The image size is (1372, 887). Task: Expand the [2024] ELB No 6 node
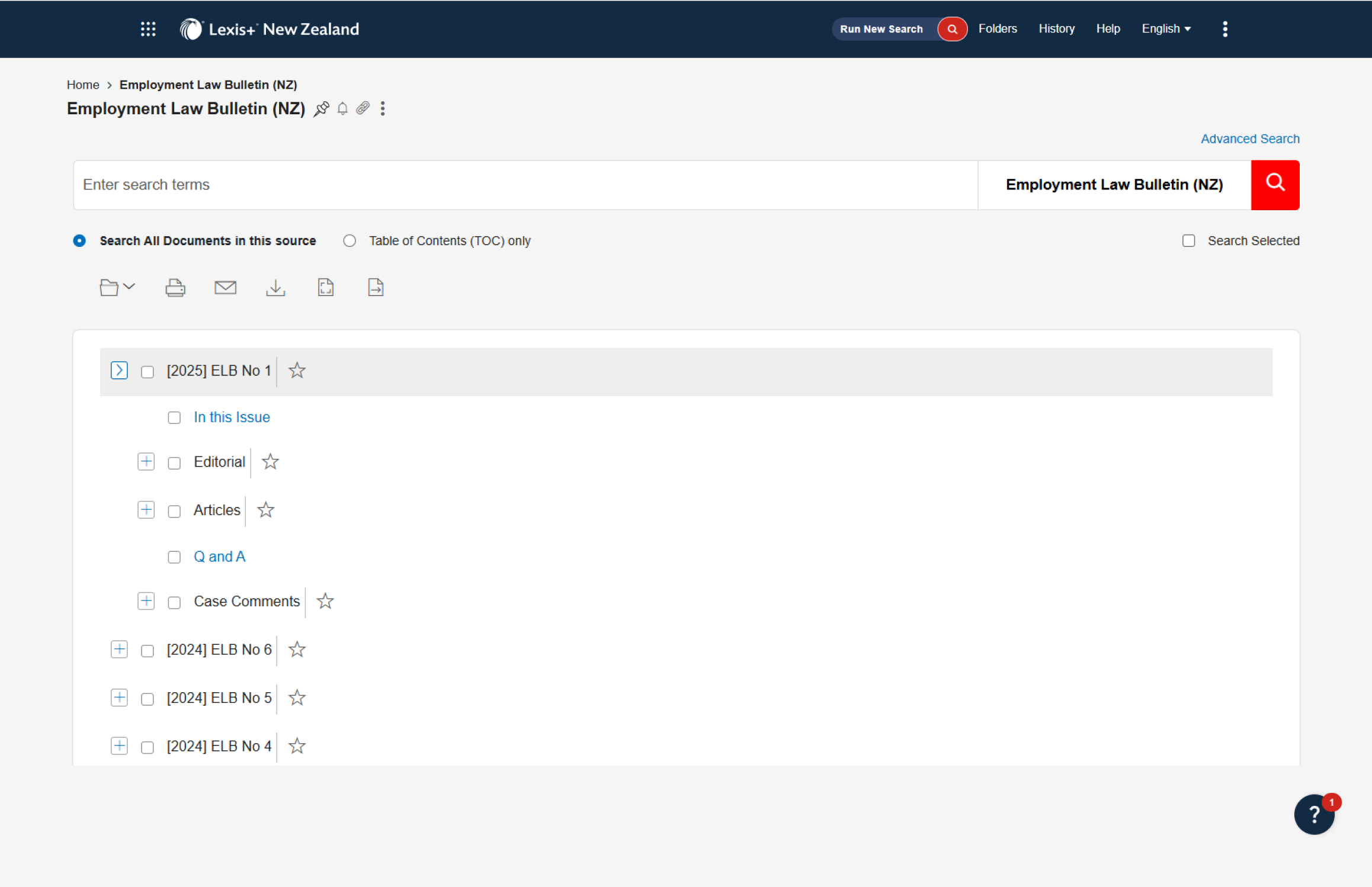119,650
